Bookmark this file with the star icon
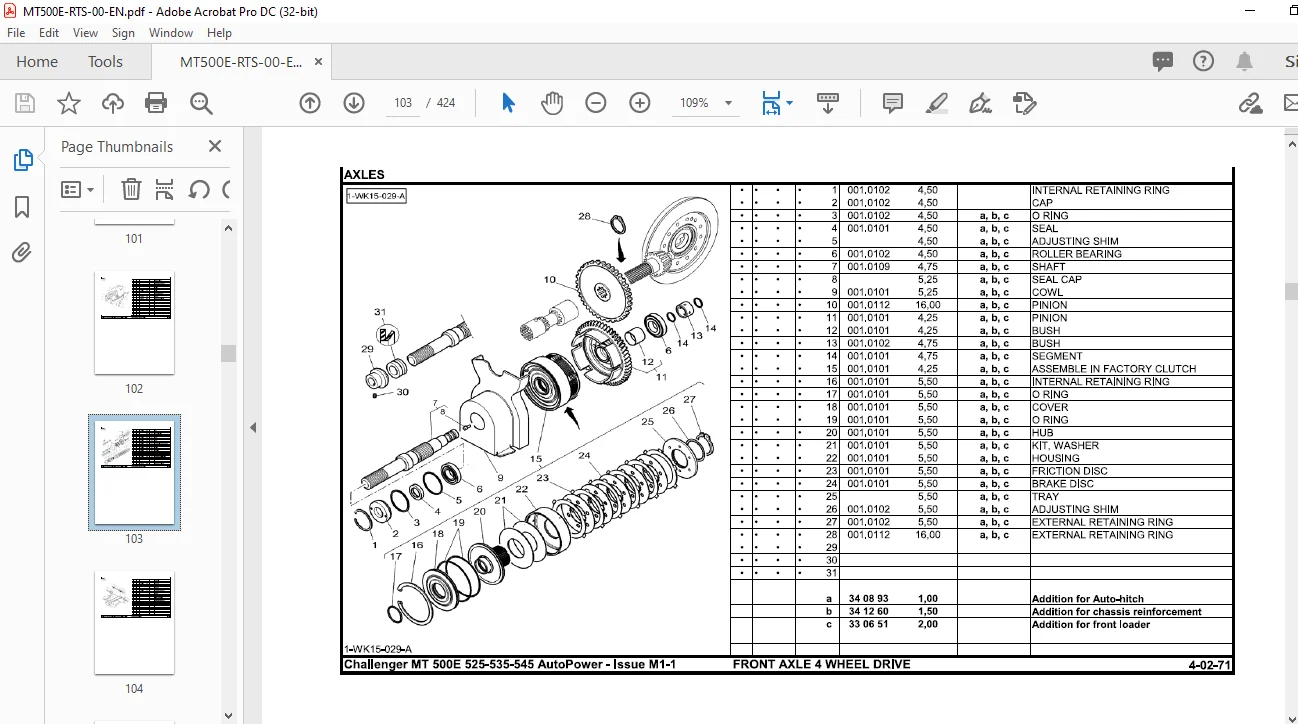Viewport: 1298px width, 724px height. click(x=68, y=103)
